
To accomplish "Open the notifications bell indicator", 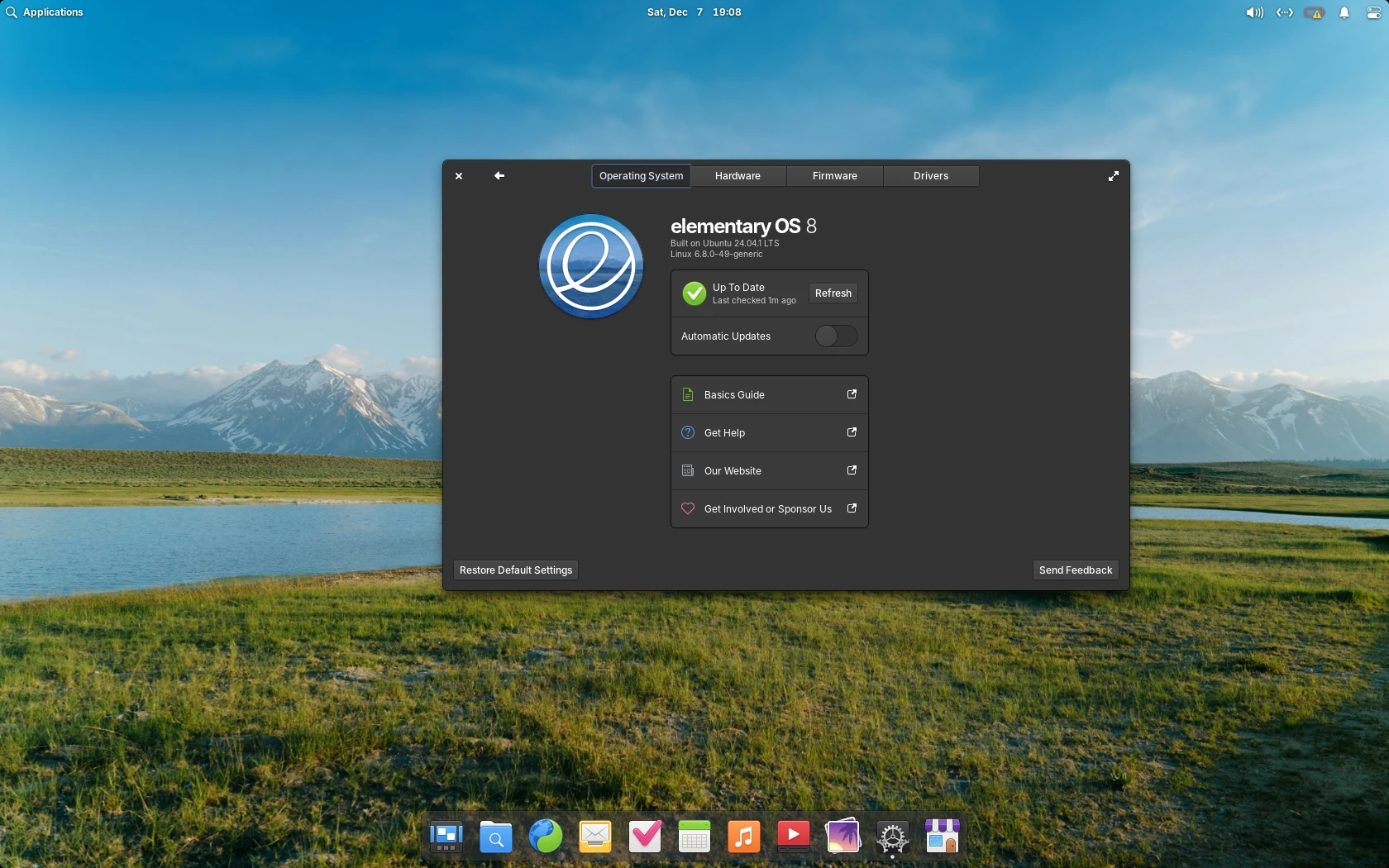I will (x=1343, y=12).
